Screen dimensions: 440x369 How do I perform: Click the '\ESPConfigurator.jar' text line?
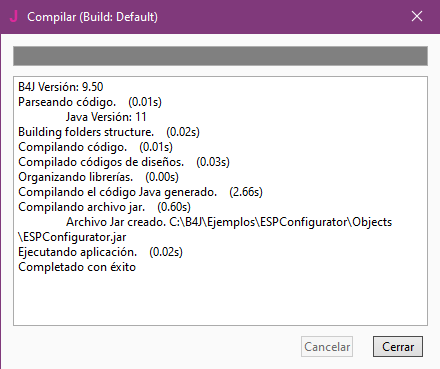click(72, 237)
